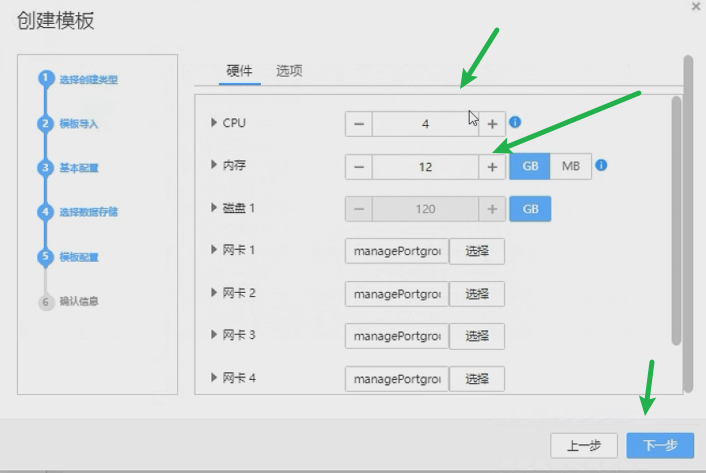Click the CPU info icon
This screenshot has width=706, height=473.
click(515, 122)
